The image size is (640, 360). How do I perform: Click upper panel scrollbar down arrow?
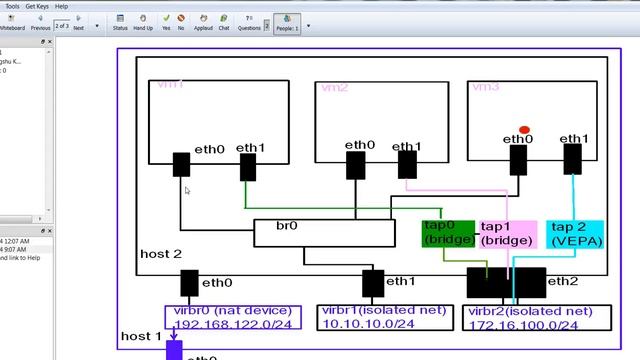click(49, 210)
